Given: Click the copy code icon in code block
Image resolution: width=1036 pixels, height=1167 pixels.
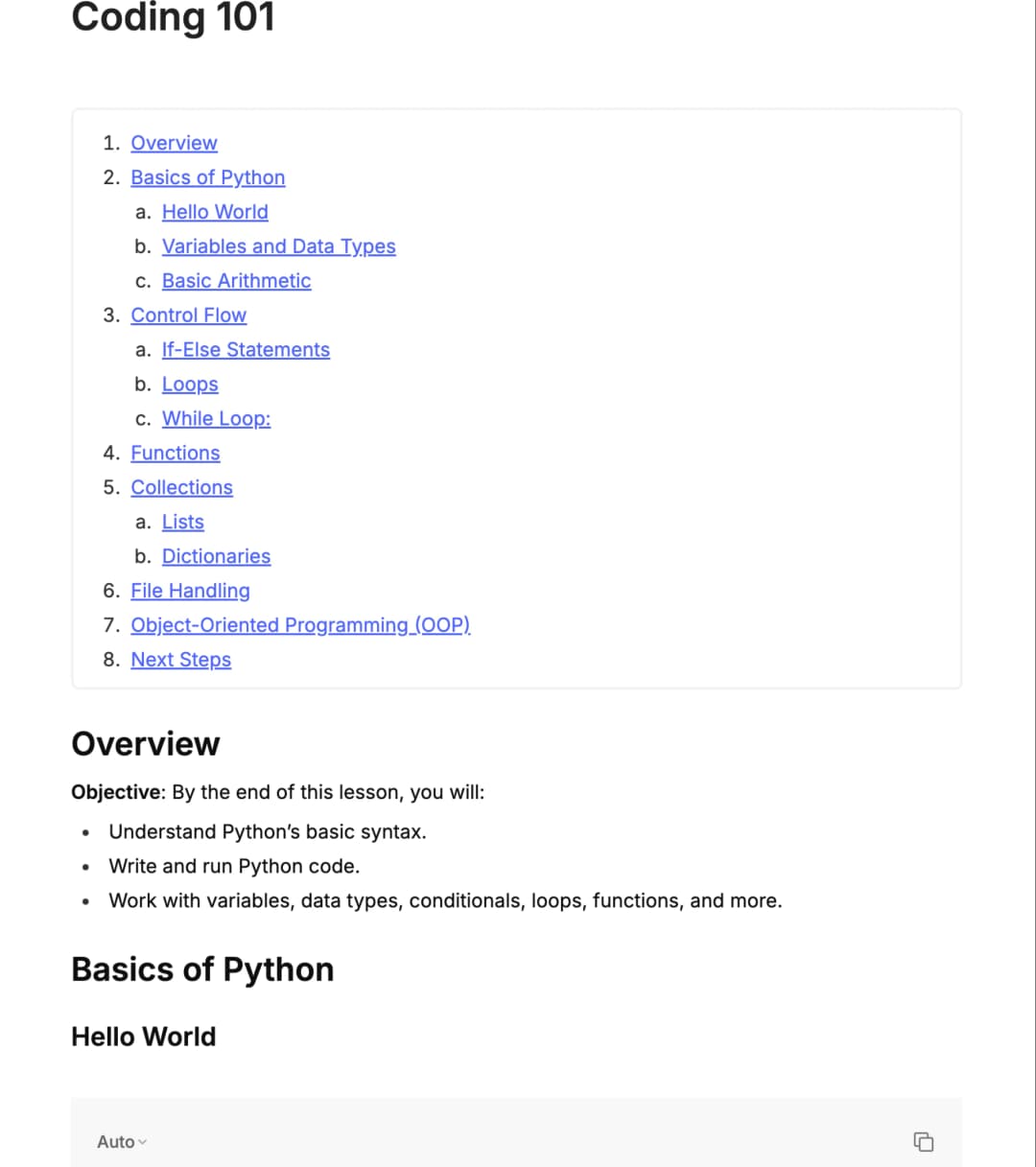Looking at the screenshot, I should (x=923, y=1141).
